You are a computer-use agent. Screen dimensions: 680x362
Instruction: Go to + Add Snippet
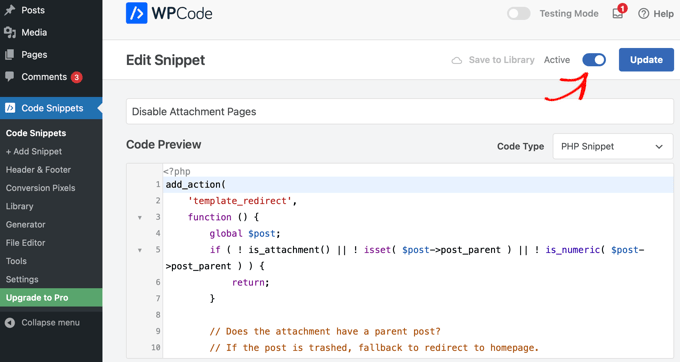34,151
